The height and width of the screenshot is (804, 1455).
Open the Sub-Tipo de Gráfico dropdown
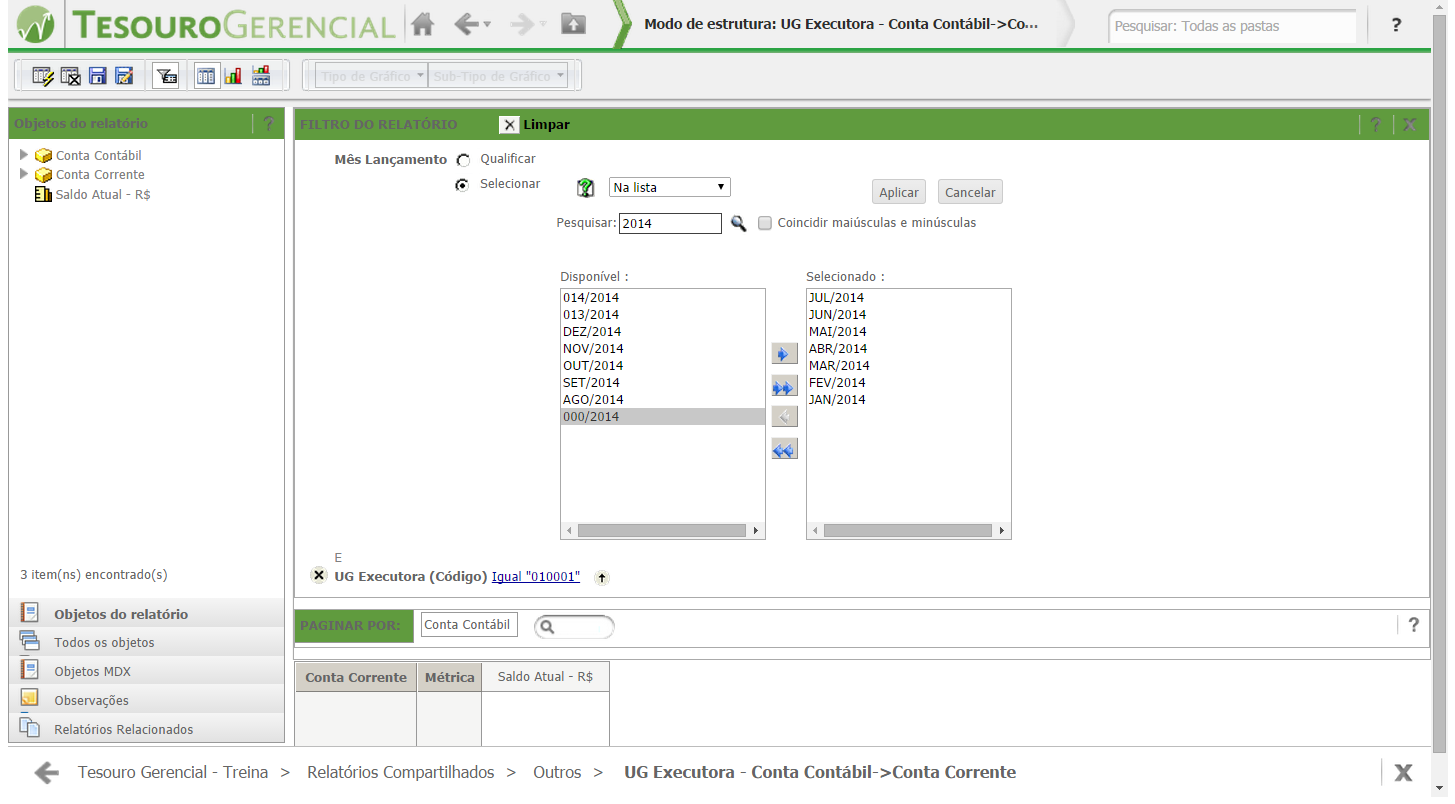tap(499, 76)
